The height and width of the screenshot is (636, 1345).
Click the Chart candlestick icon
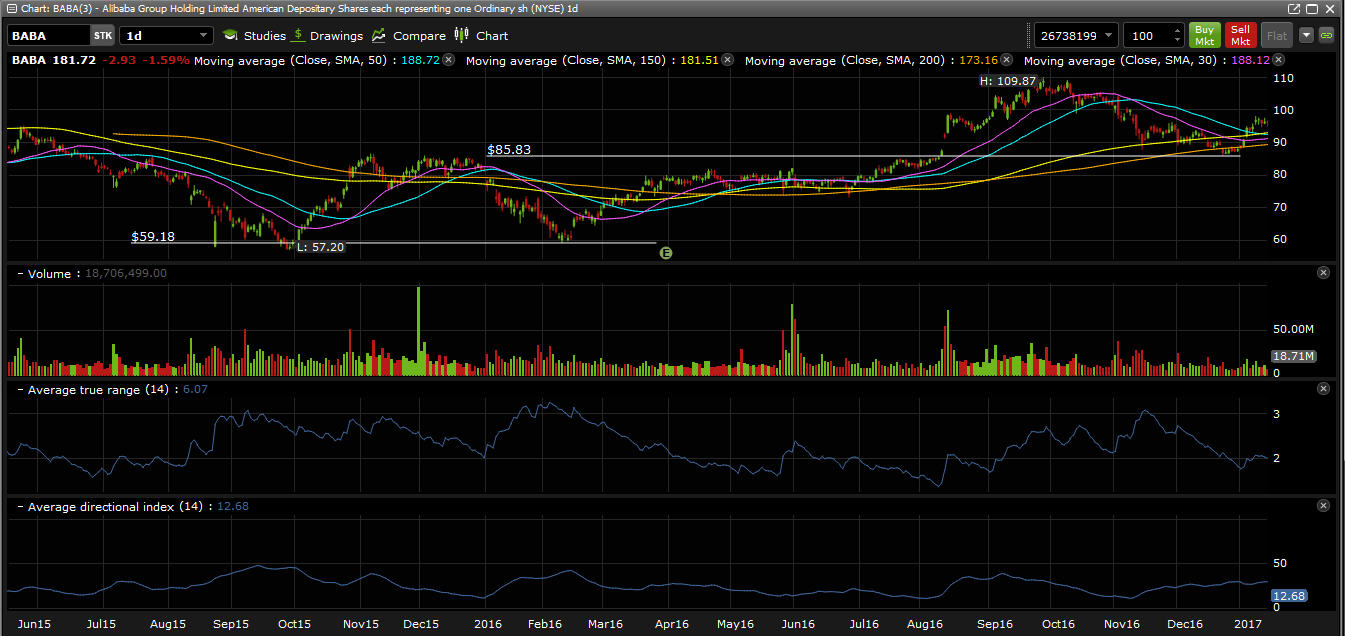tap(461, 35)
